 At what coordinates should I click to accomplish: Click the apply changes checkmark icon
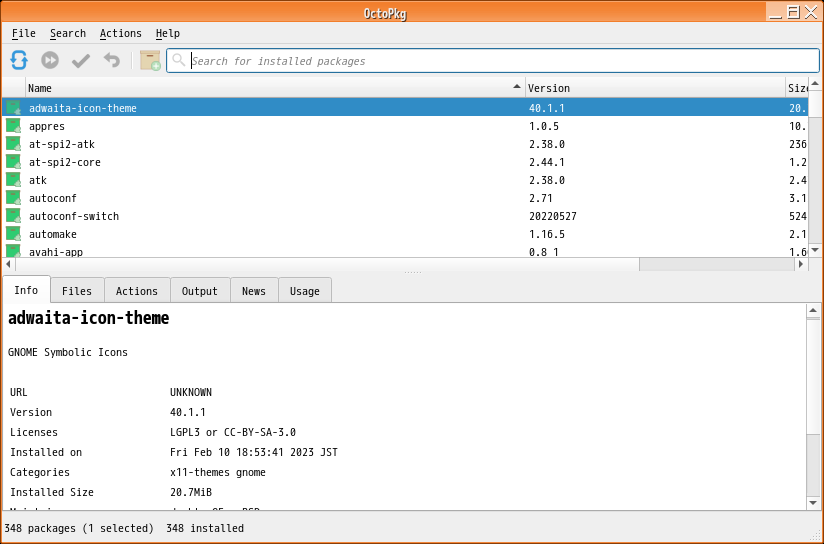pos(81,61)
